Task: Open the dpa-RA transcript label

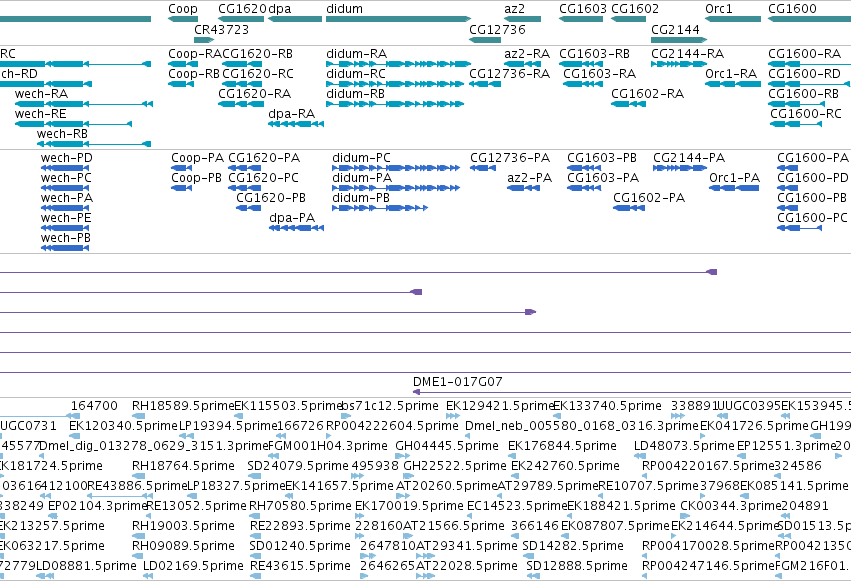Action: pos(291,114)
